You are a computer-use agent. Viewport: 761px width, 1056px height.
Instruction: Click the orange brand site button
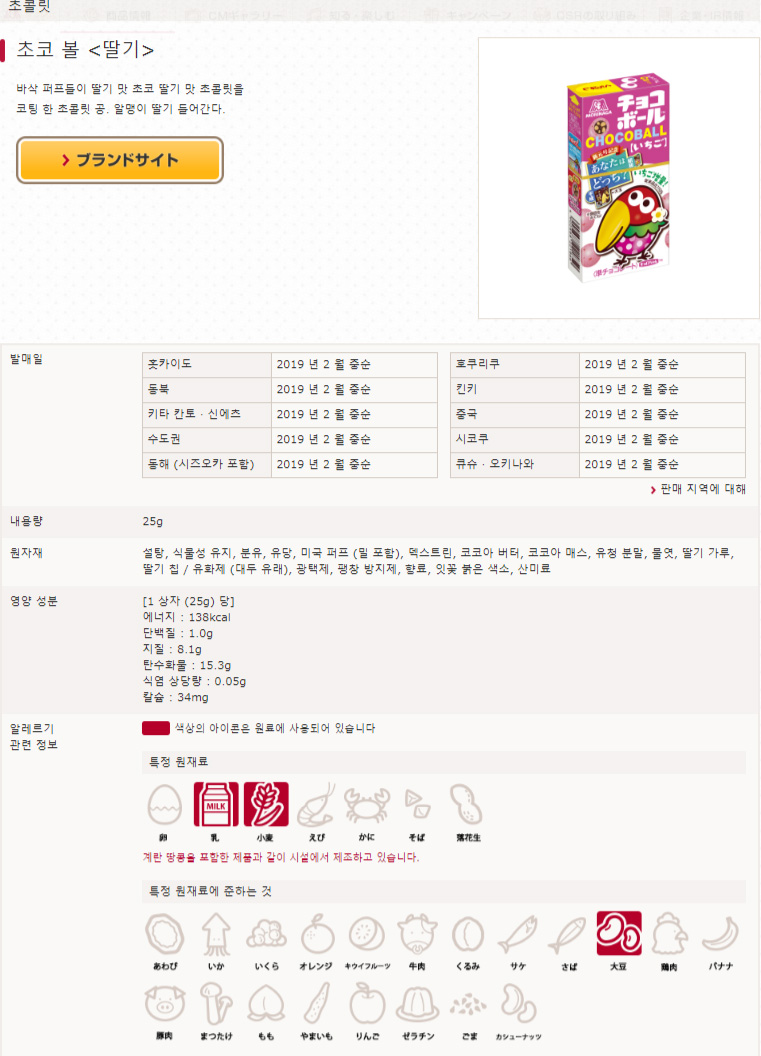120,160
